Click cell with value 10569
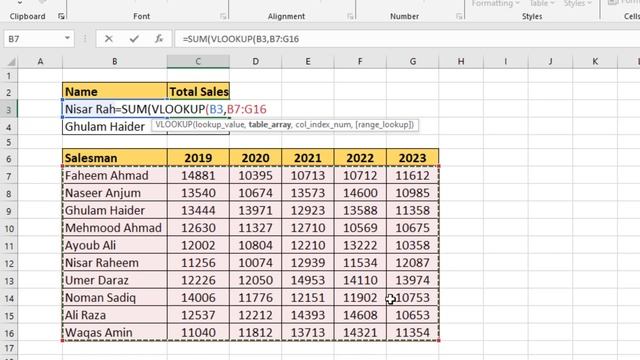This screenshot has width=640, height=360. 360,228
